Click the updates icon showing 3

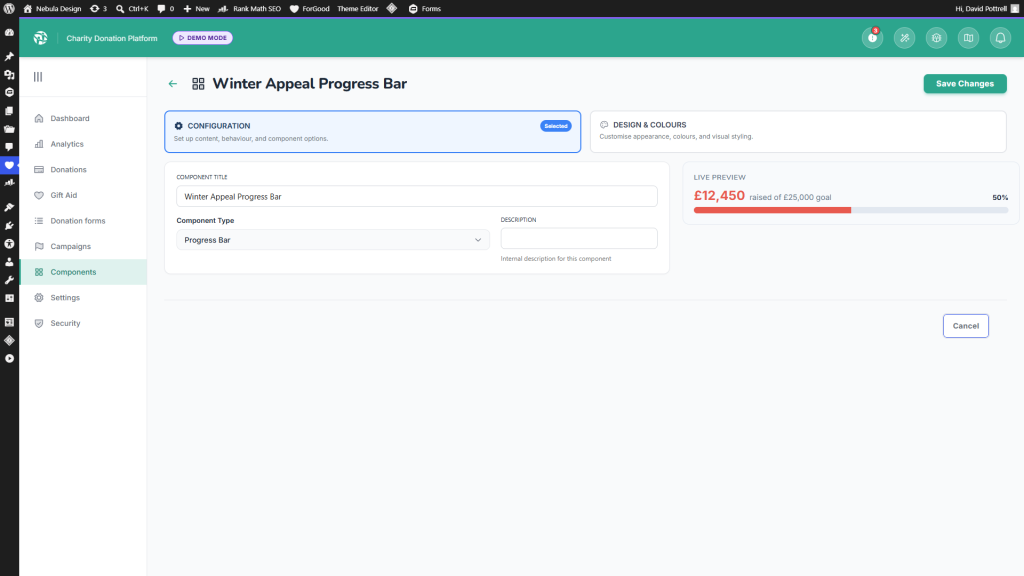click(98, 8)
